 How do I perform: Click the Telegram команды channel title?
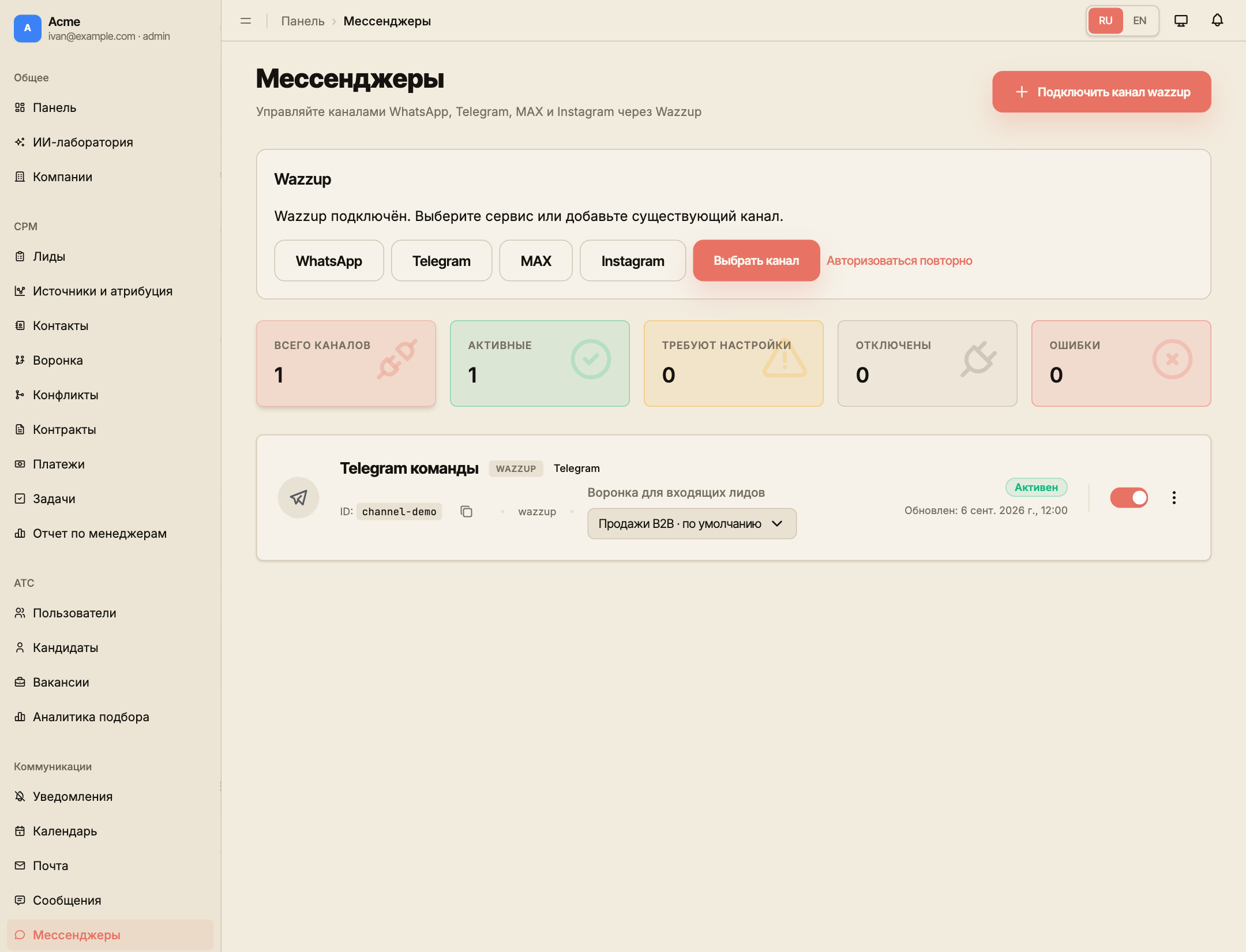tap(409, 468)
